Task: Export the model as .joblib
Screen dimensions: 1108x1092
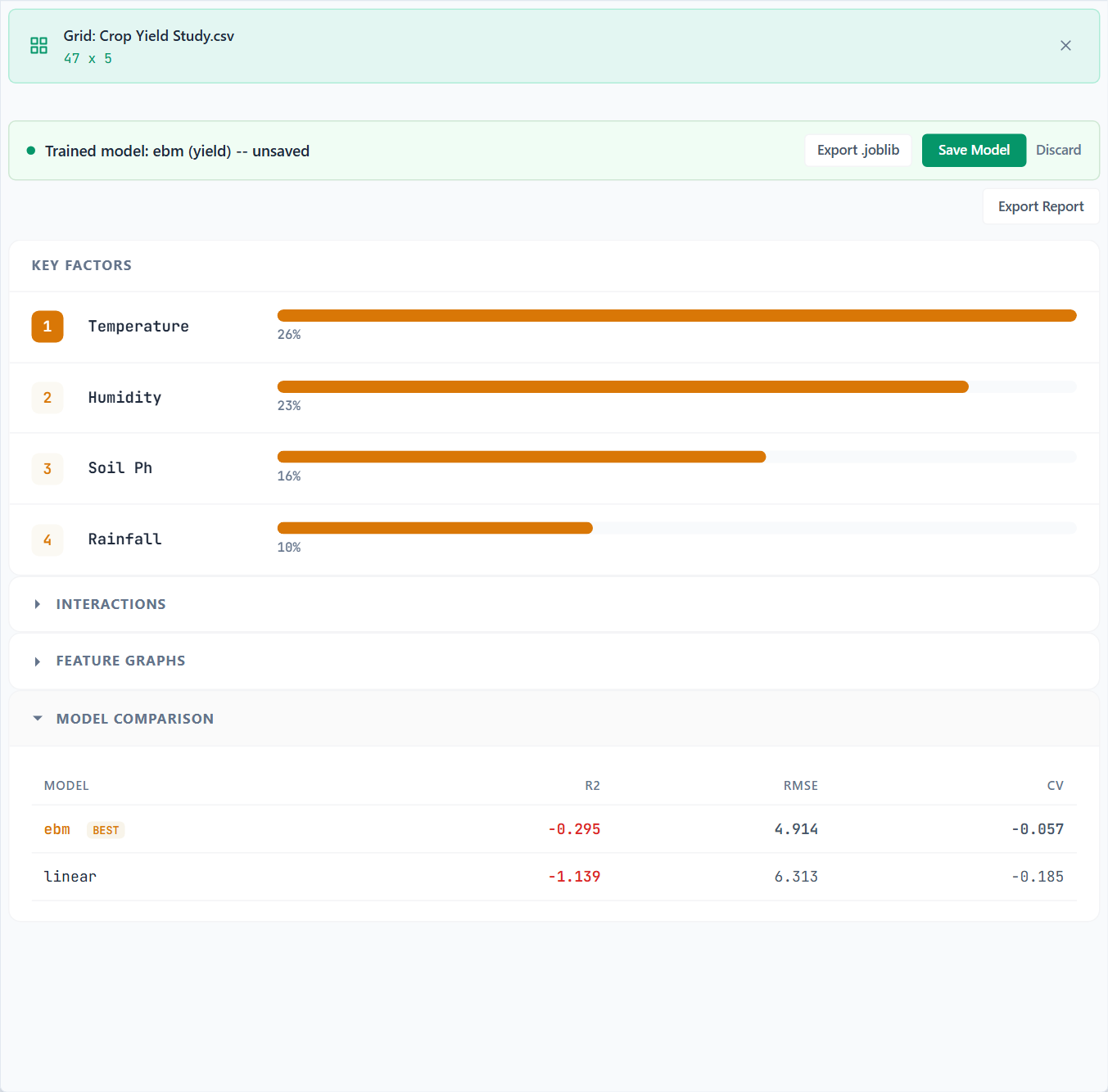Action: click(858, 151)
